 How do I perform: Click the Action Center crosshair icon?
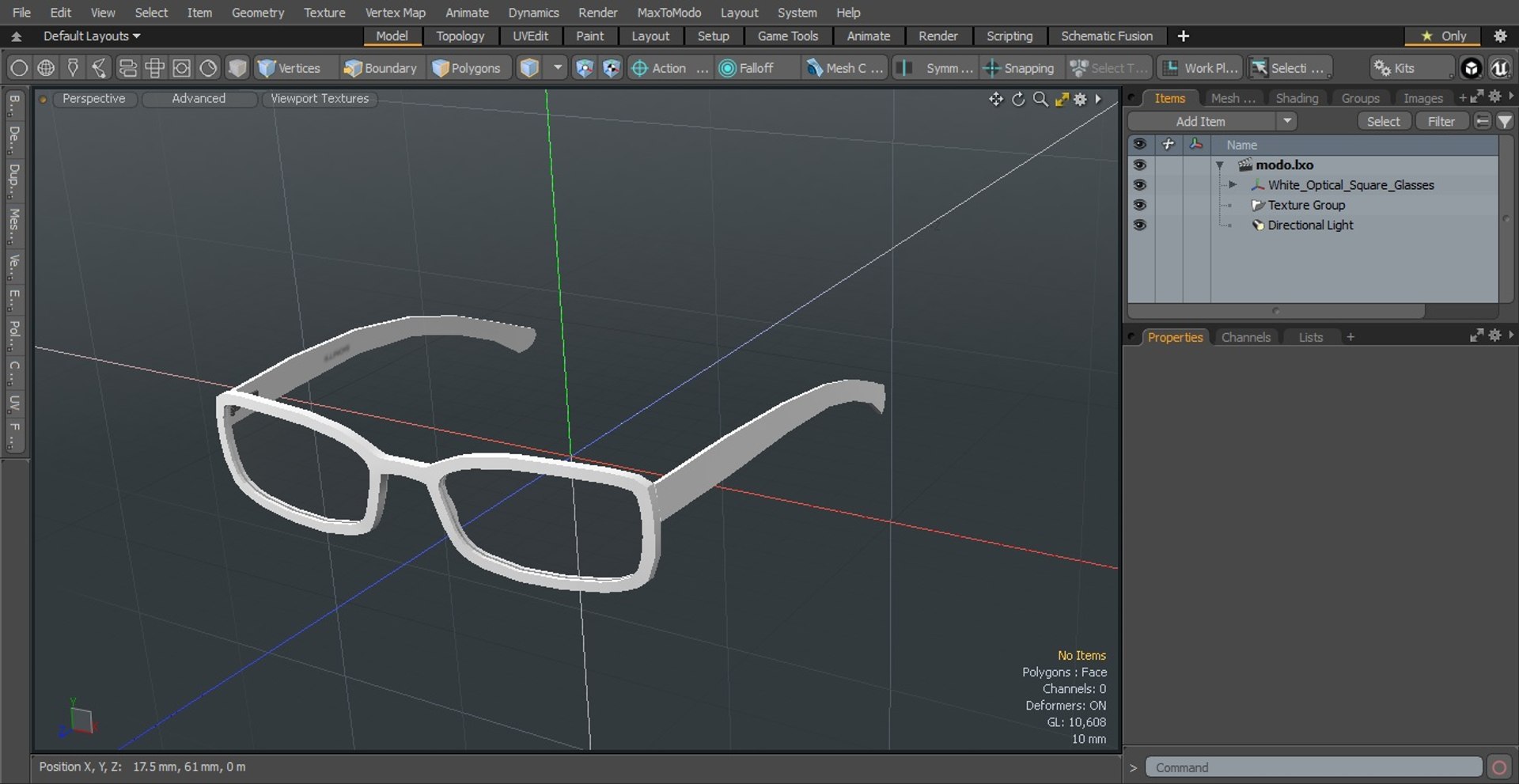pos(639,68)
